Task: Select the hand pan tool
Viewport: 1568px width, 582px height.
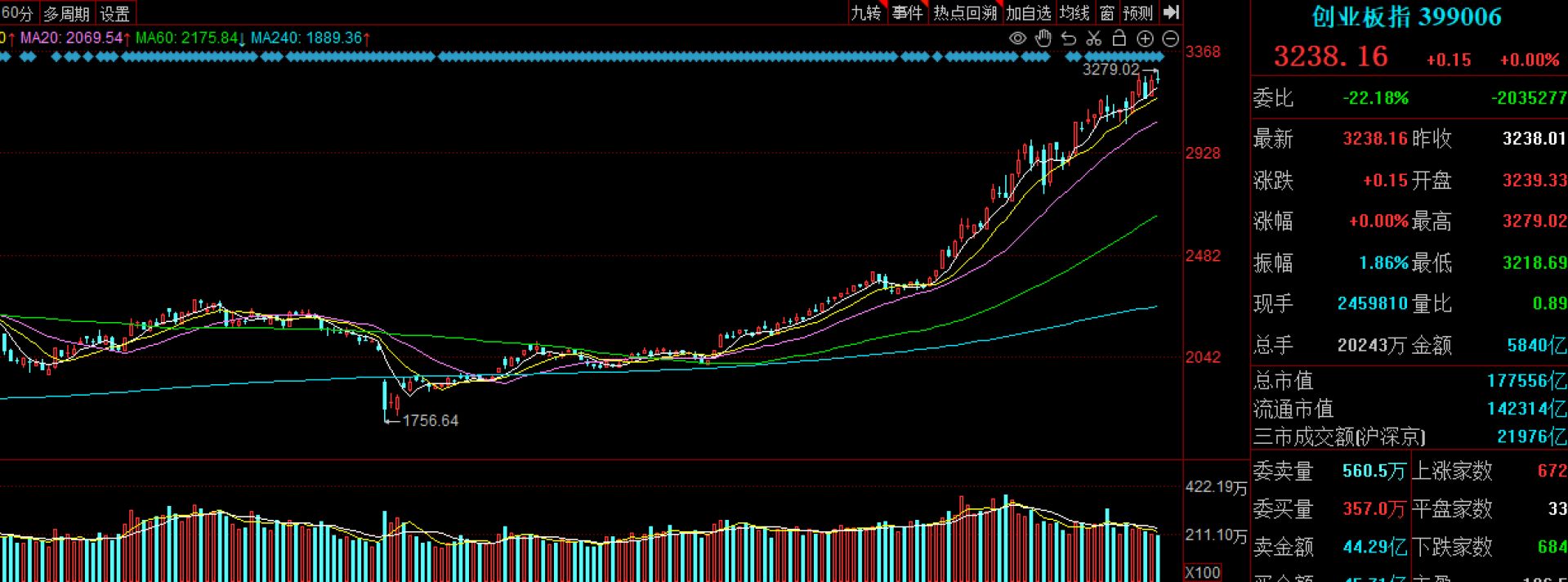Action: (1043, 38)
